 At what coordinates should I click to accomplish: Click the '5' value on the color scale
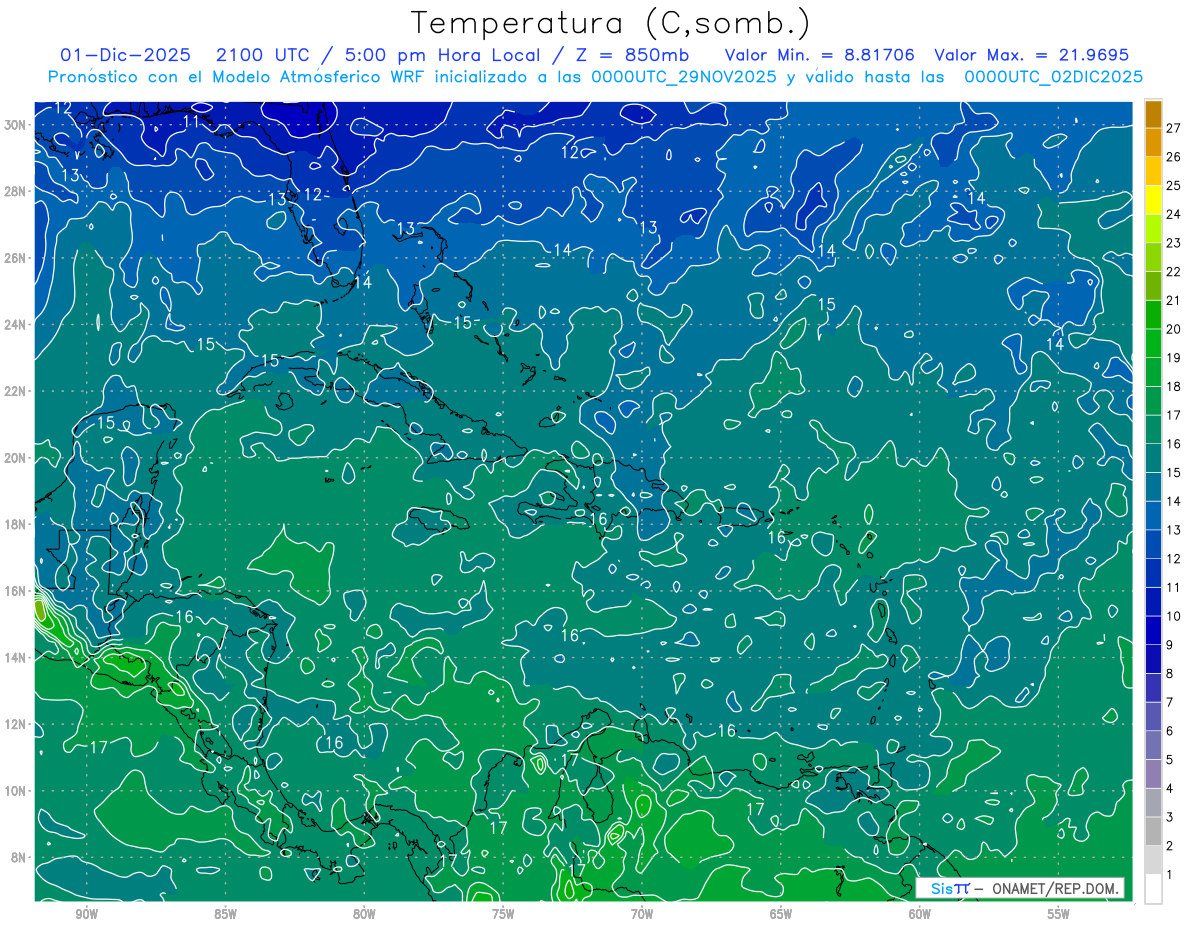pos(1169,760)
